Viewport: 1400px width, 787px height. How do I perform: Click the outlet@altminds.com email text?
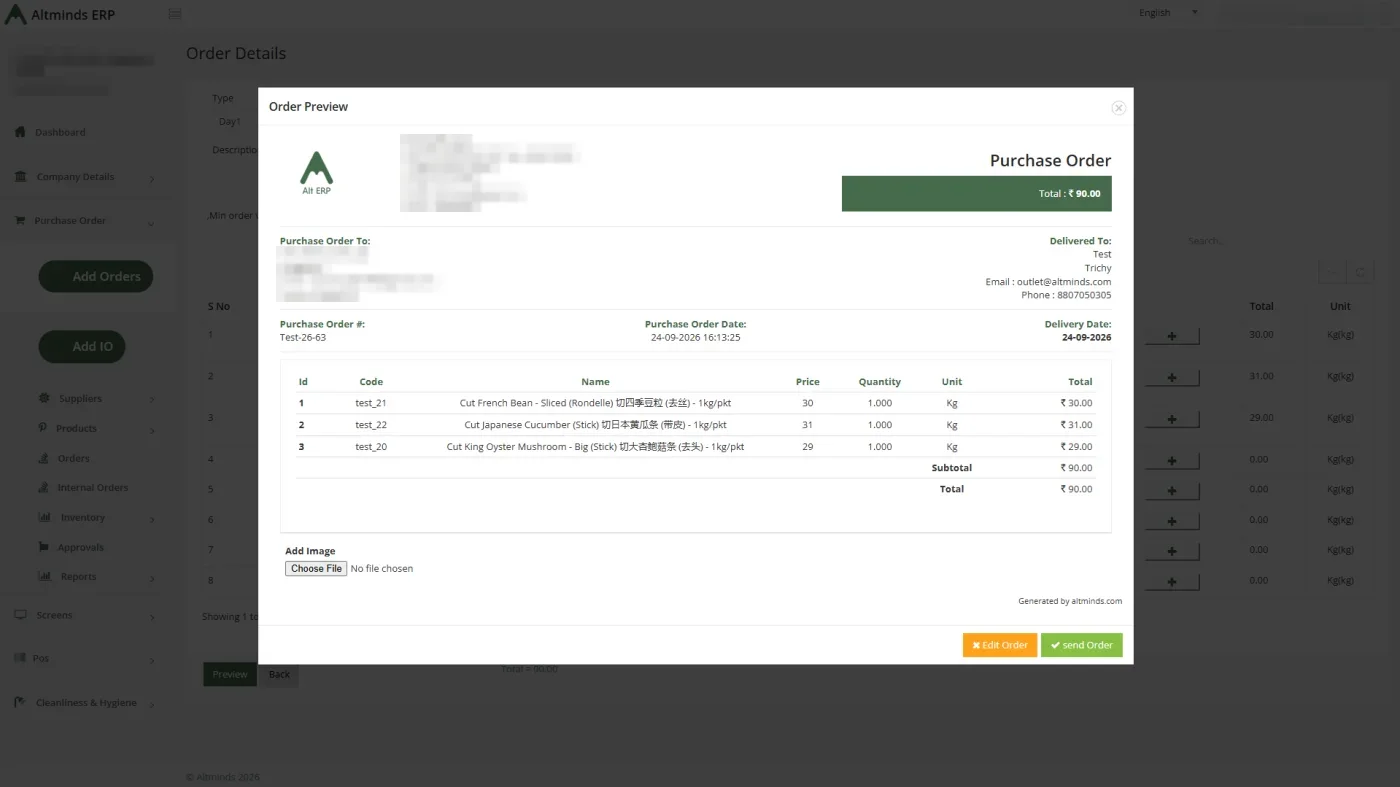pos(1064,282)
